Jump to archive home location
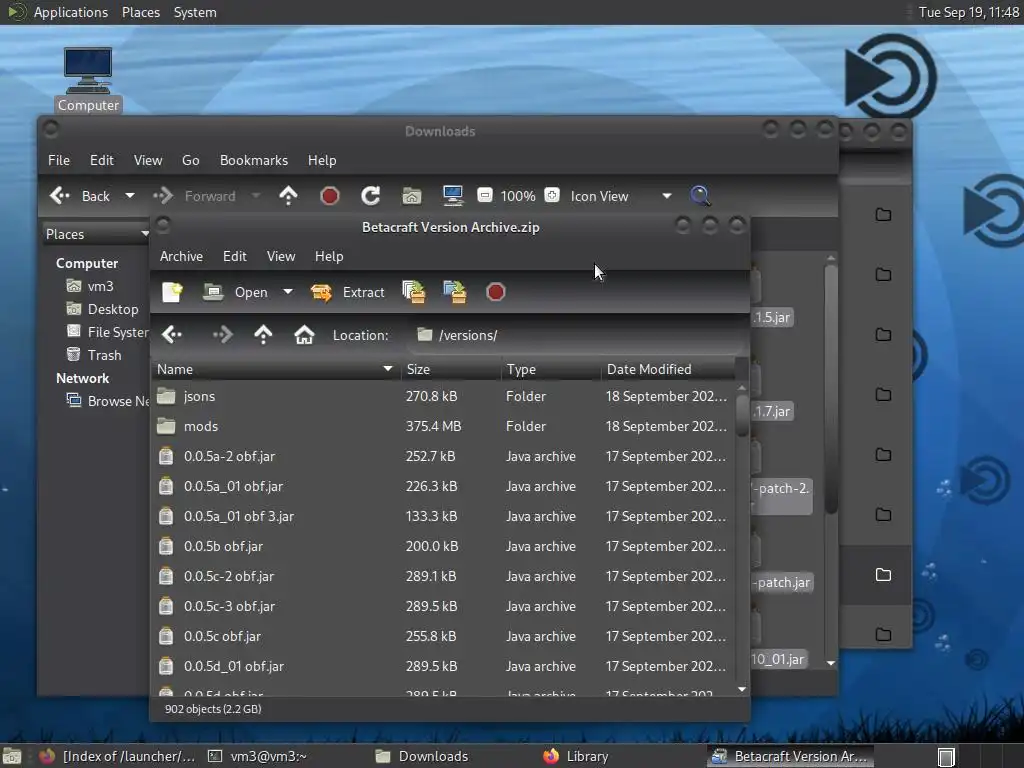The height and width of the screenshot is (768, 1024). (304, 335)
